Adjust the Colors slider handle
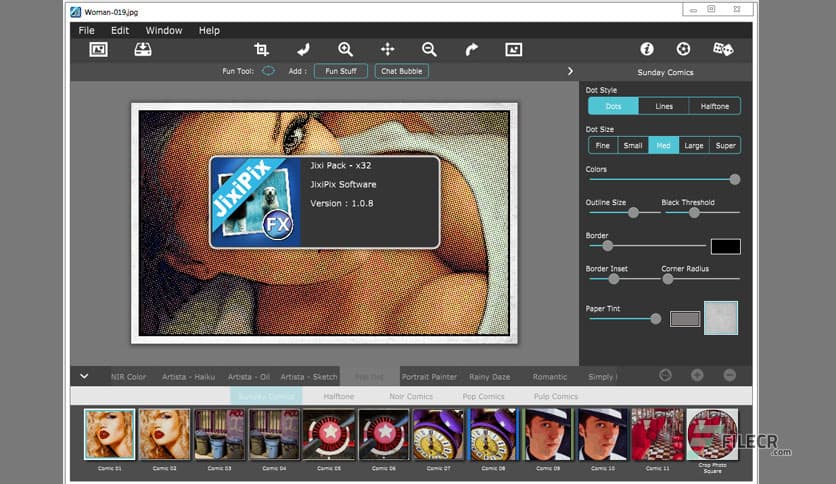The width and height of the screenshot is (836, 484). pyautogui.click(x=735, y=180)
